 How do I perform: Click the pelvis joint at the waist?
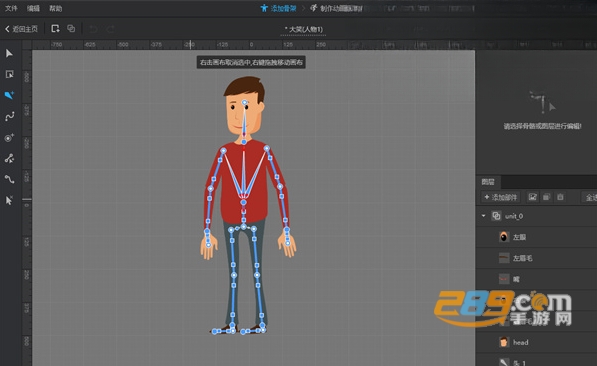[244, 227]
